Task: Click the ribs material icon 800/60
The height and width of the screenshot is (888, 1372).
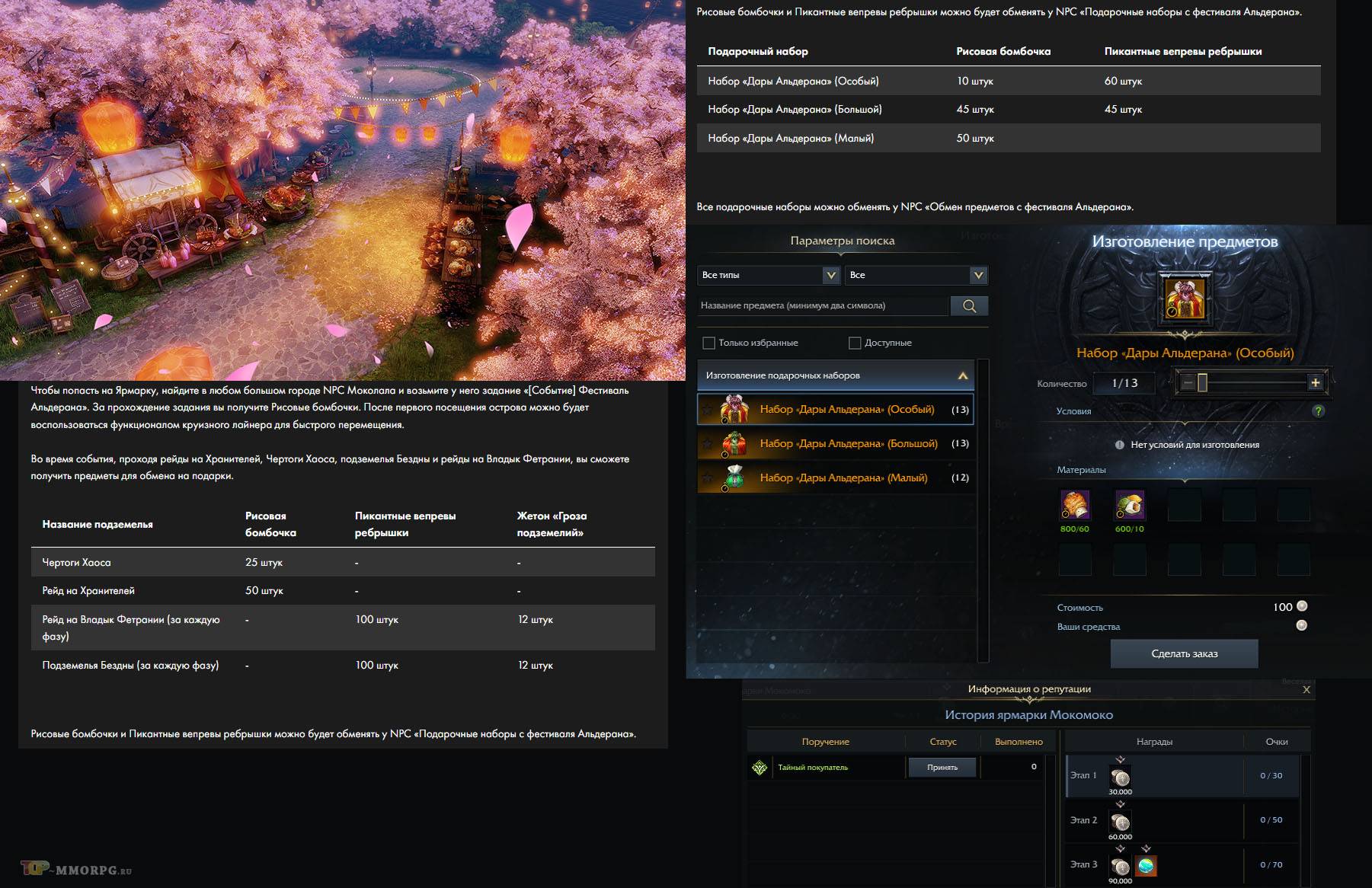Action: (x=1075, y=504)
